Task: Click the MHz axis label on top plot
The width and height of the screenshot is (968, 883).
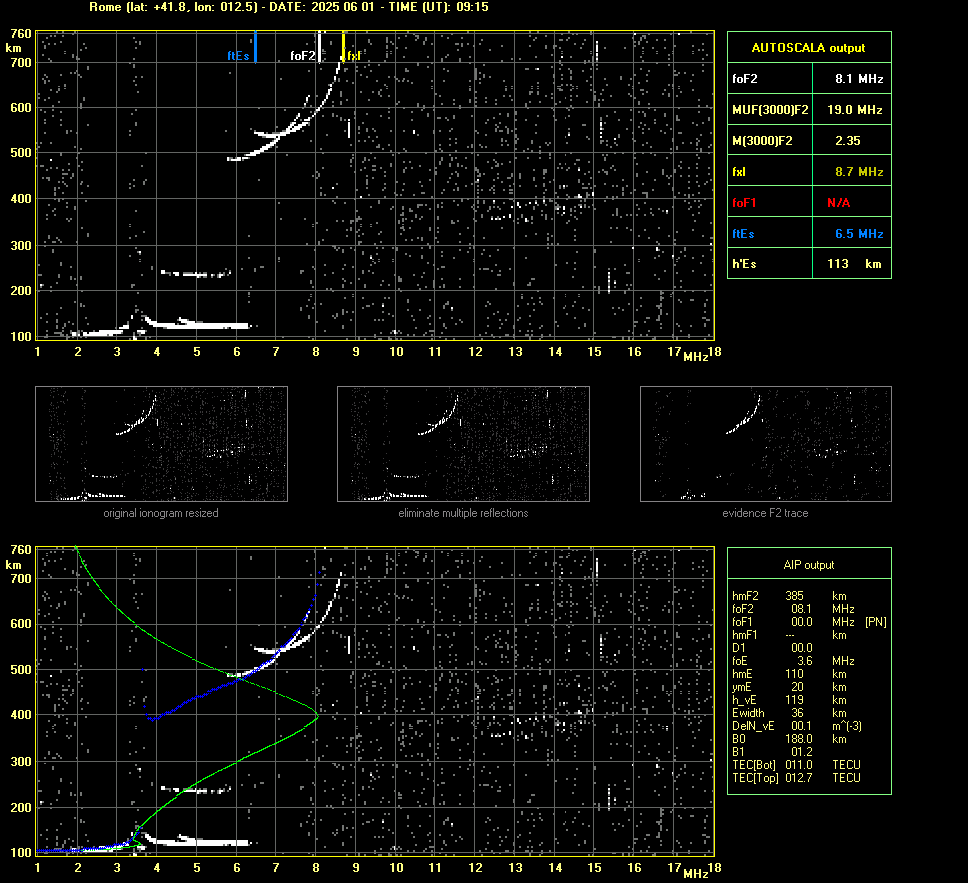Action: [695, 357]
